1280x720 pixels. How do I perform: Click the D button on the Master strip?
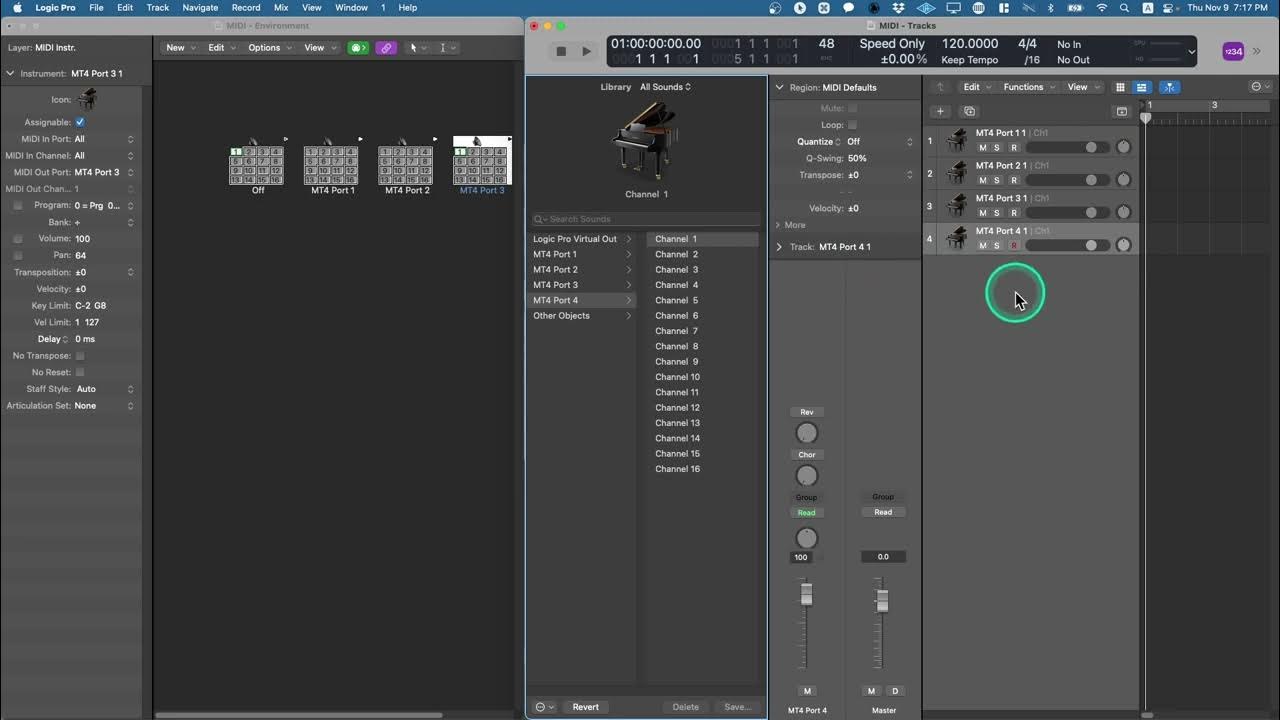click(x=895, y=691)
